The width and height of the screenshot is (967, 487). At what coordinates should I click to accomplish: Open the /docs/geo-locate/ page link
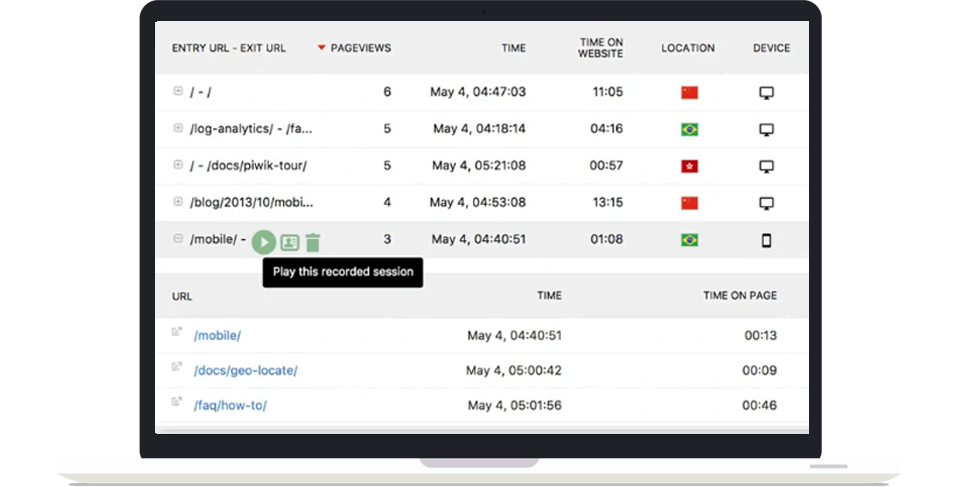(245, 371)
